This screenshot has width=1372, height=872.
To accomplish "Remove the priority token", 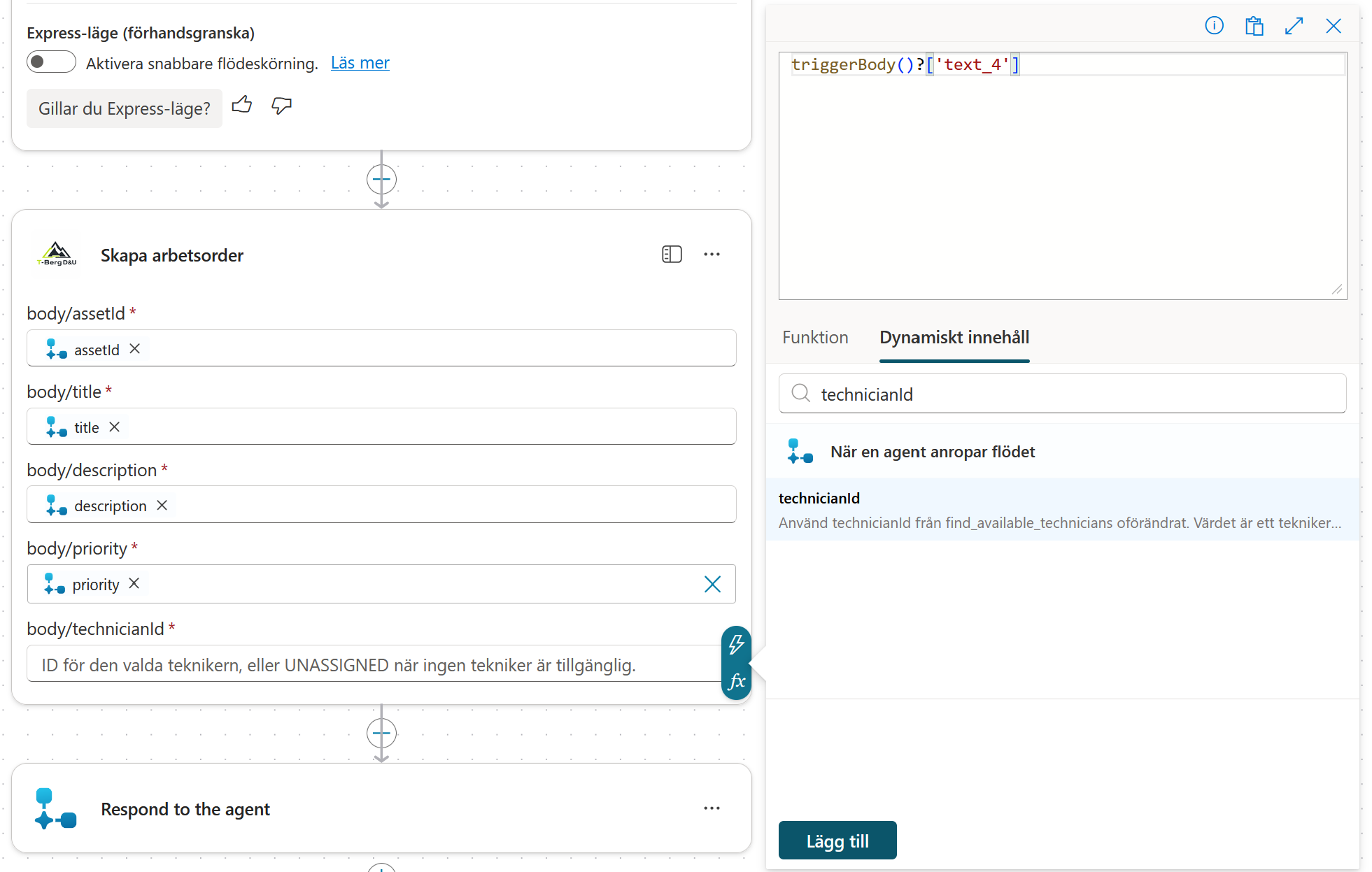I will (x=134, y=583).
